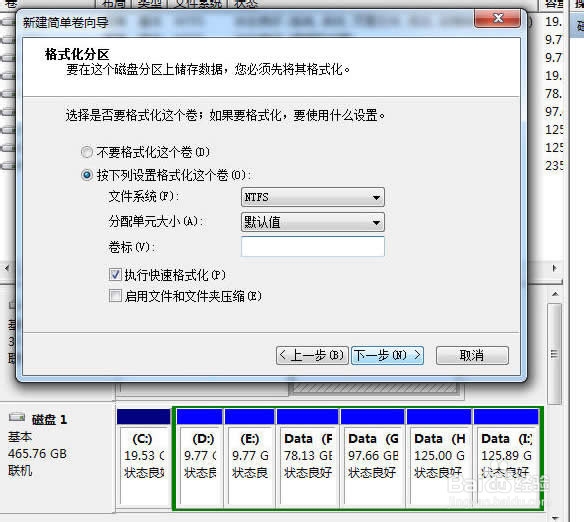Click the 465.76 GB disk size text
This screenshot has height=522, width=584.
click(x=37, y=453)
